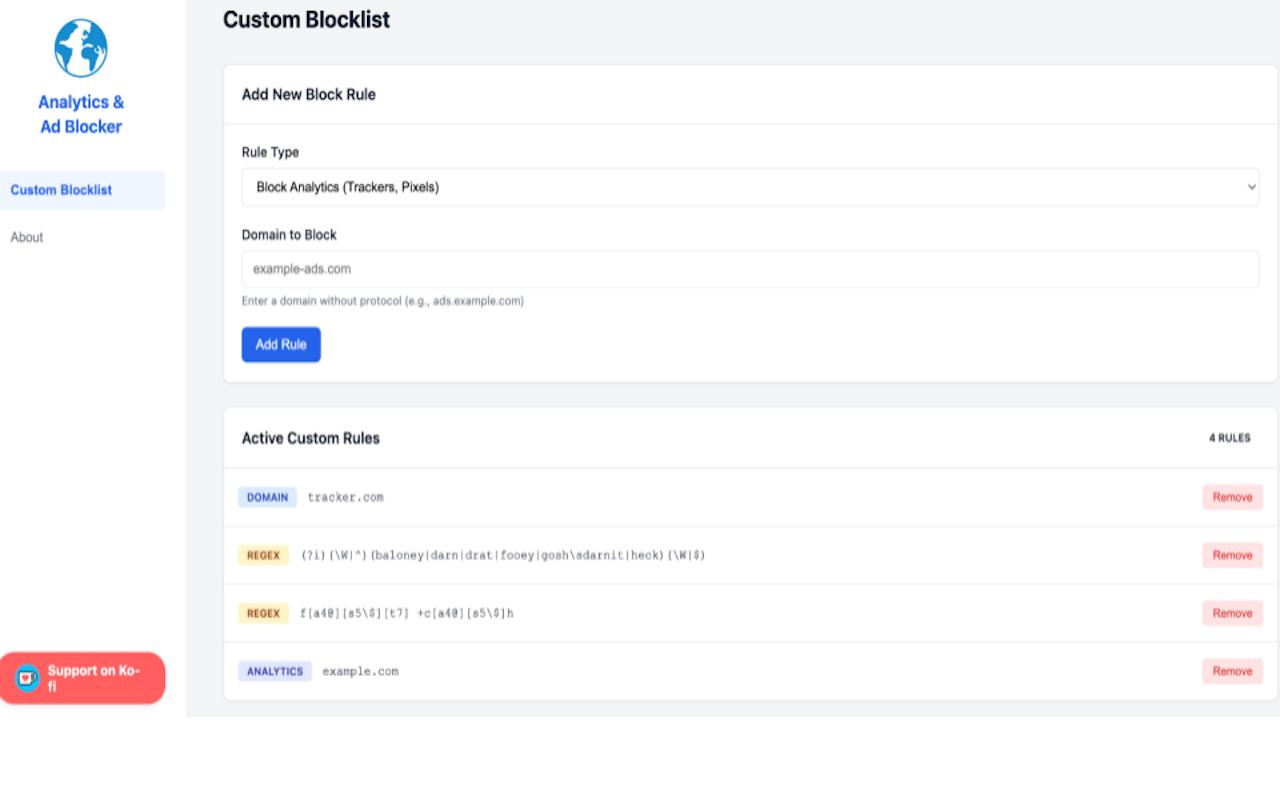Click the ANALYTICS badge beside example.com
This screenshot has height=800, width=1280.
pyautogui.click(x=275, y=671)
